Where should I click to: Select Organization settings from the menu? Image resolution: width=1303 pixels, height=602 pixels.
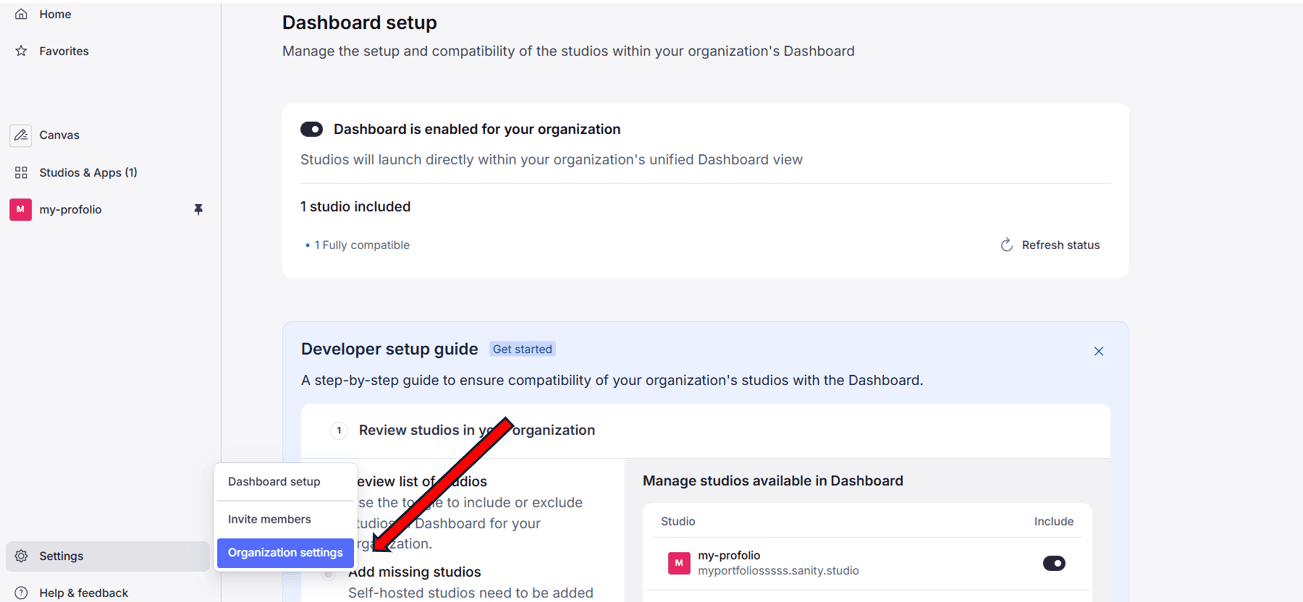coord(285,552)
